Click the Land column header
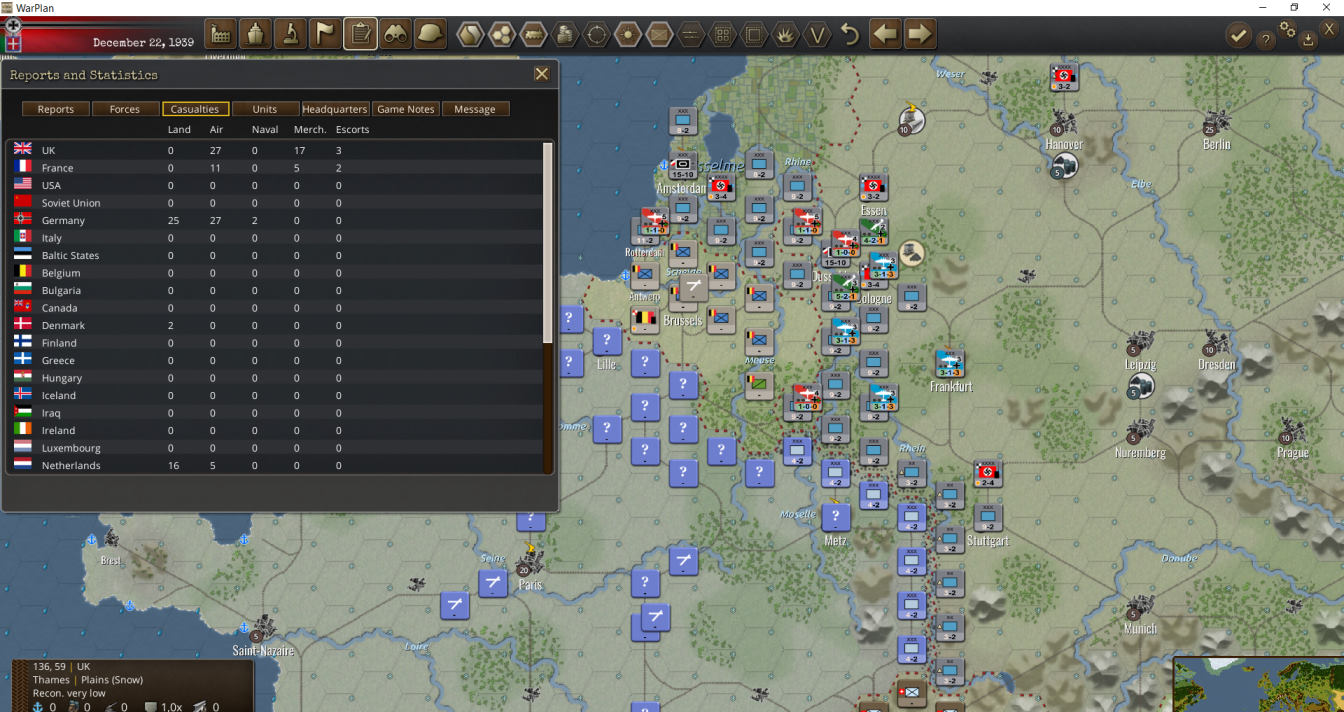1344x712 pixels. [179, 130]
